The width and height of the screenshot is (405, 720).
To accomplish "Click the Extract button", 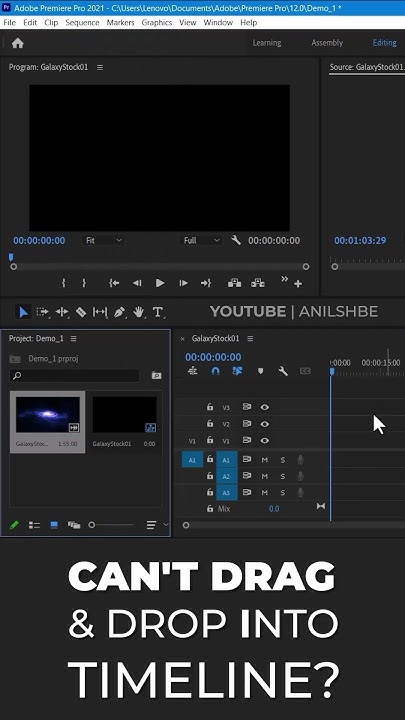I will coord(258,283).
